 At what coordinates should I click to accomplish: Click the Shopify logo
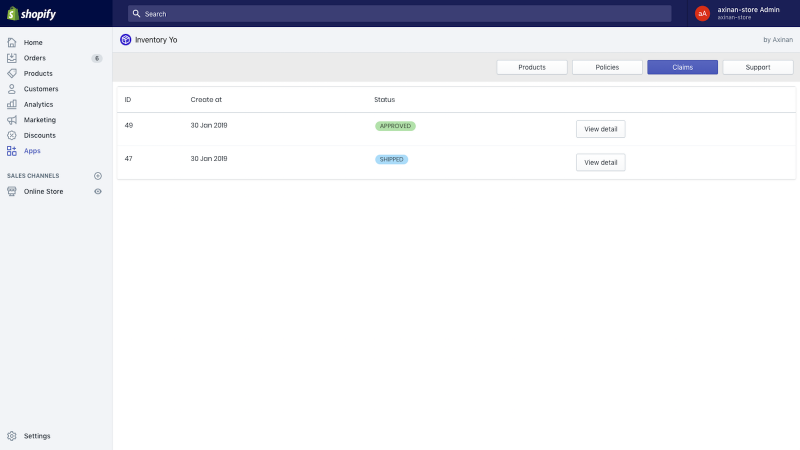[31, 14]
